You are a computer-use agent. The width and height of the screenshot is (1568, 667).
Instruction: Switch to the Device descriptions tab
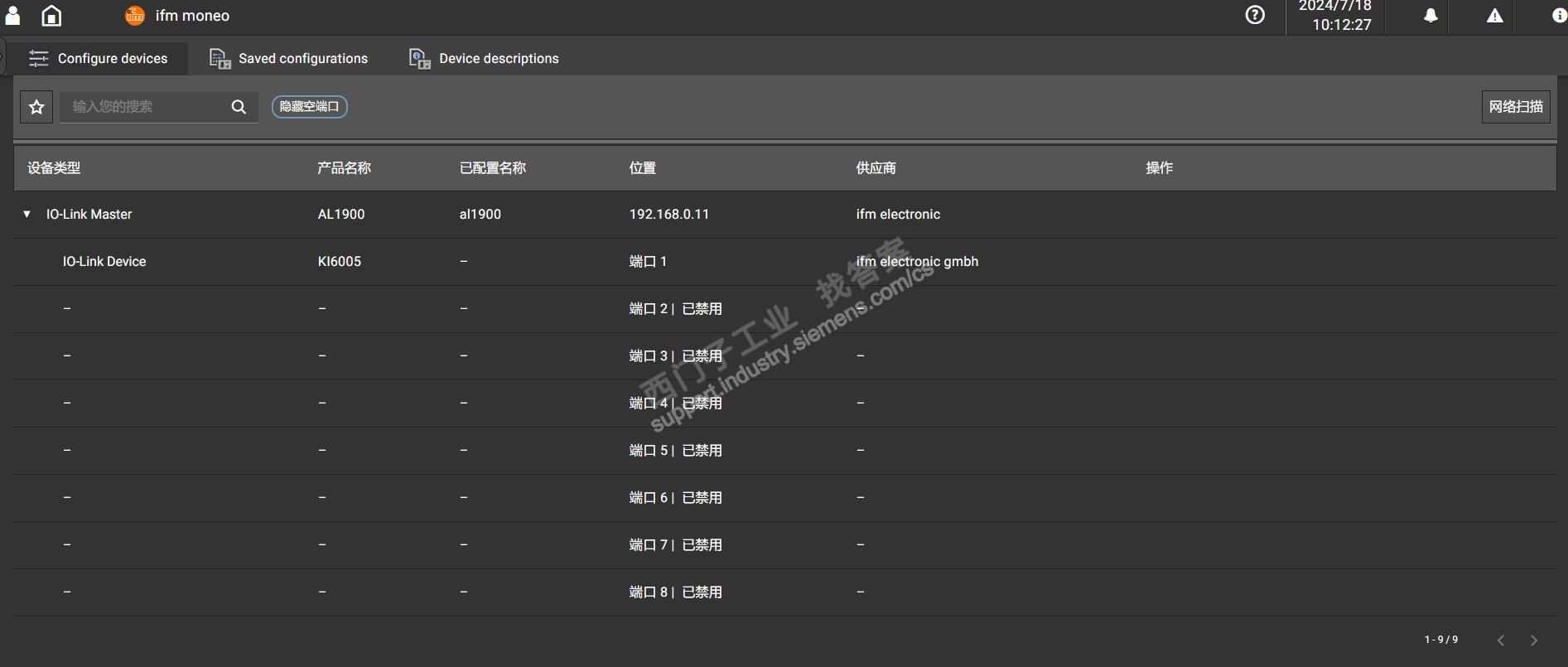click(485, 59)
